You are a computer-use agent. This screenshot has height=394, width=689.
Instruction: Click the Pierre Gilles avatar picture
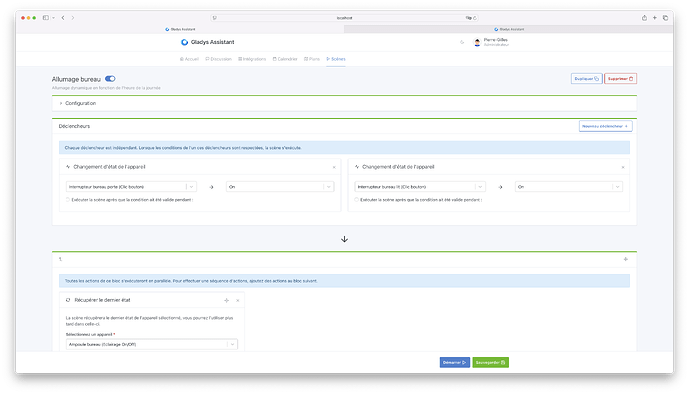click(477, 43)
